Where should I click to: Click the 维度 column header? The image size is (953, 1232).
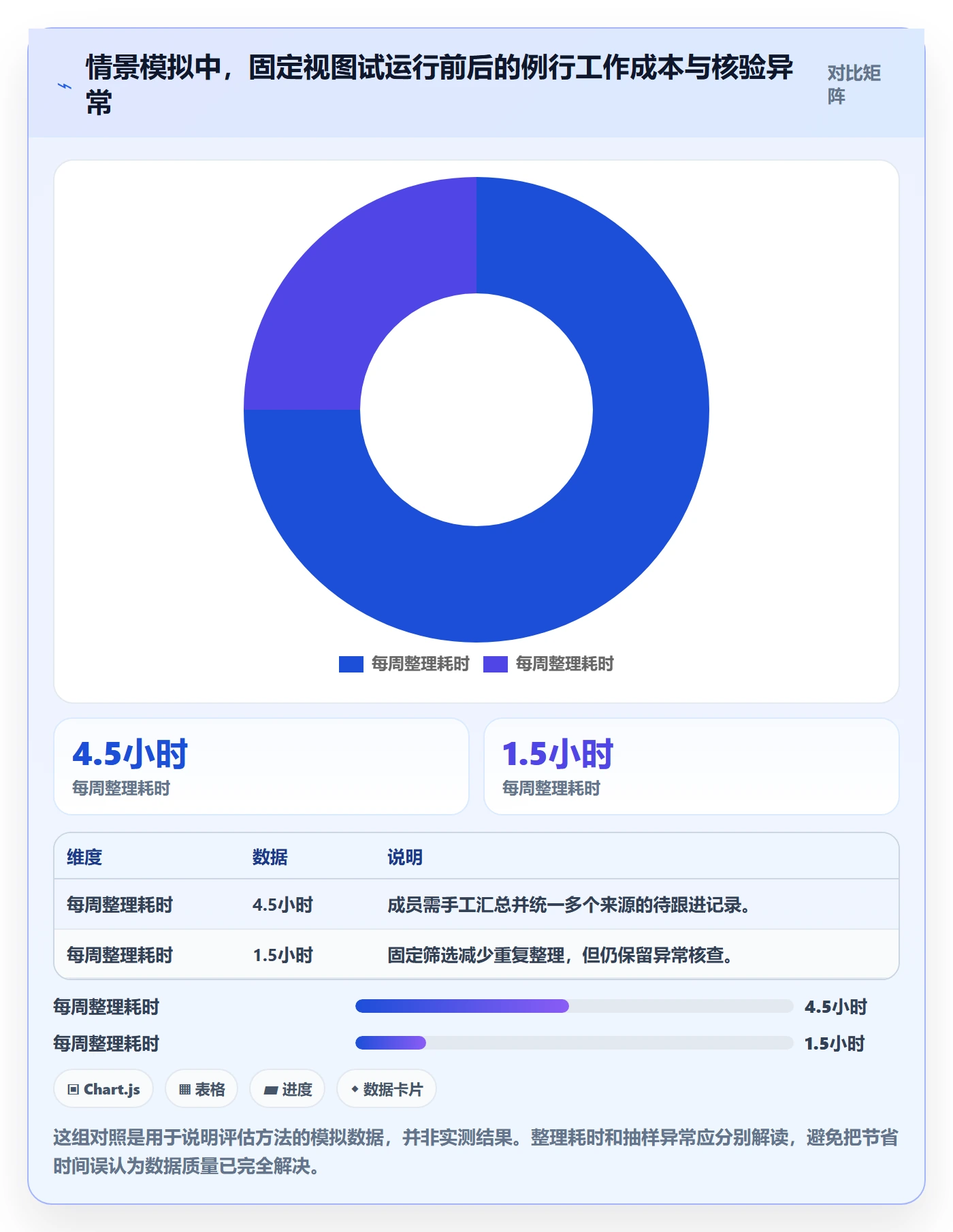(x=84, y=857)
